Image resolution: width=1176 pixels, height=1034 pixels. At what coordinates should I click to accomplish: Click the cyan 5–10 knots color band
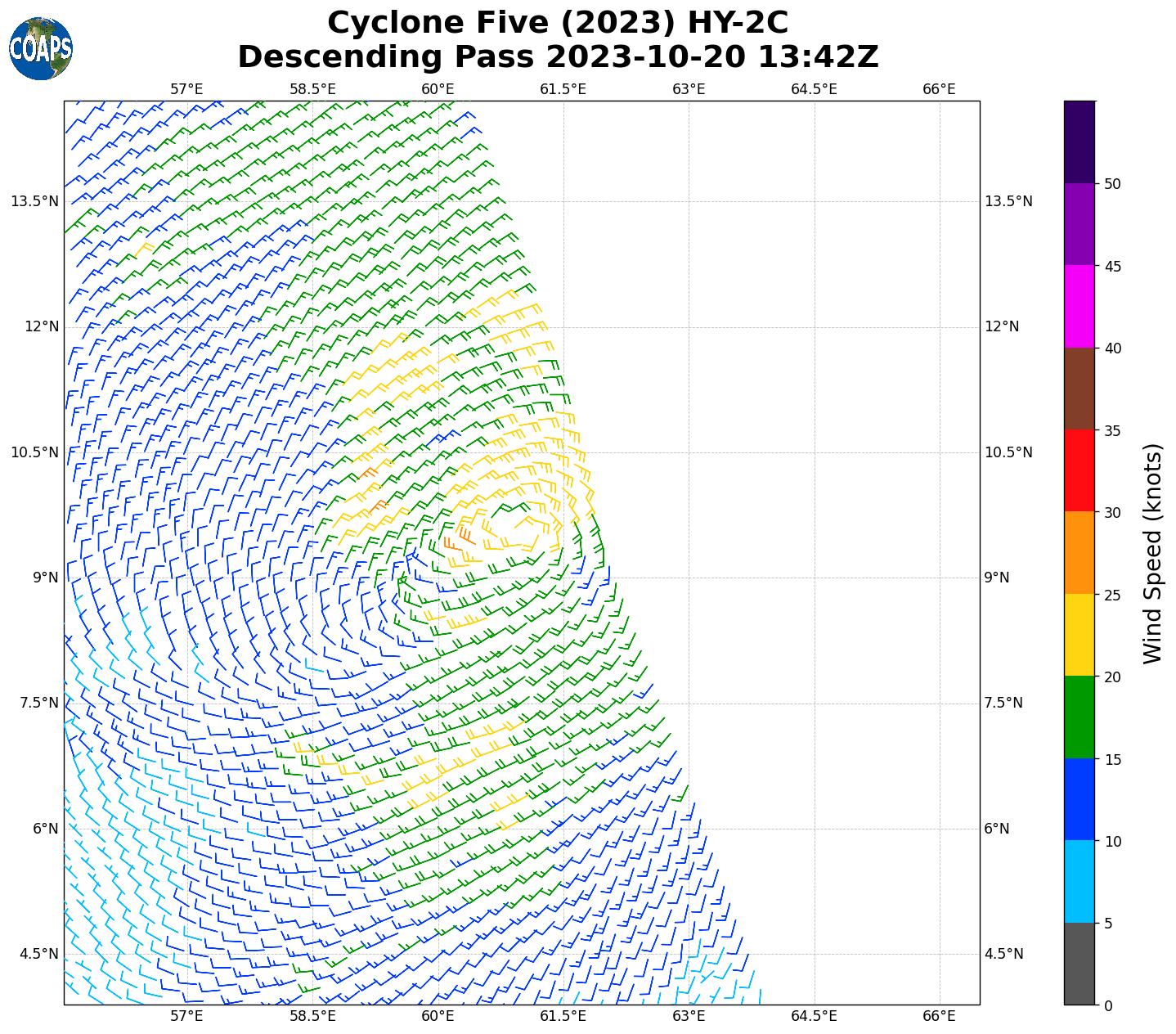click(x=1079, y=882)
